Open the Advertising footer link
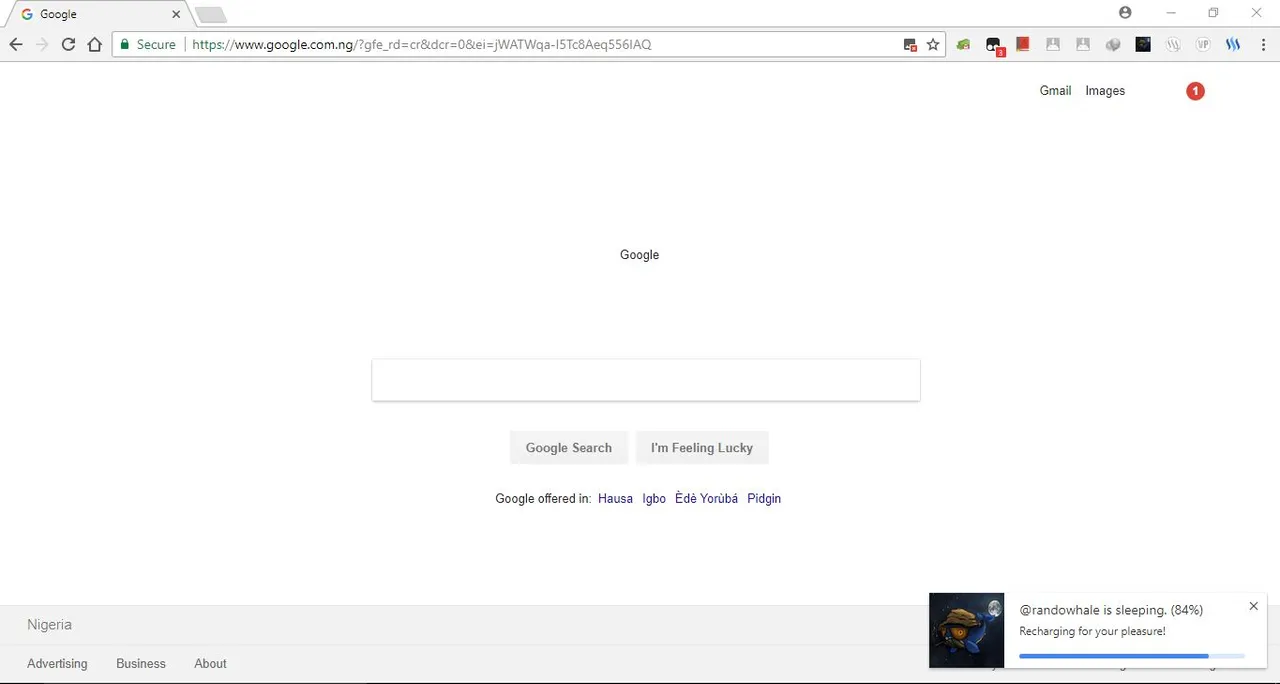1280x684 pixels. pyautogui.click(x=57, y=663)
